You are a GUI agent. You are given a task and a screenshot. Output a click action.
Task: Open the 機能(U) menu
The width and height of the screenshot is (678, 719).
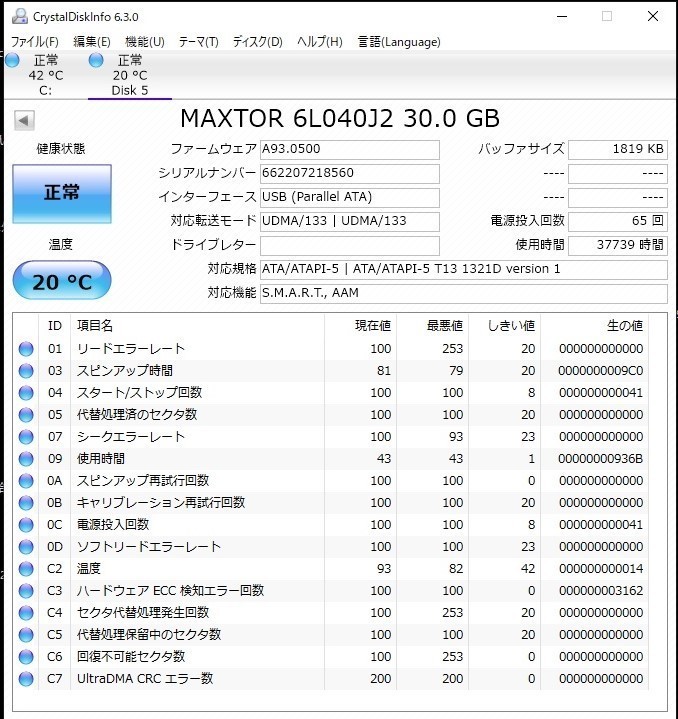click(x=145, y=42)
